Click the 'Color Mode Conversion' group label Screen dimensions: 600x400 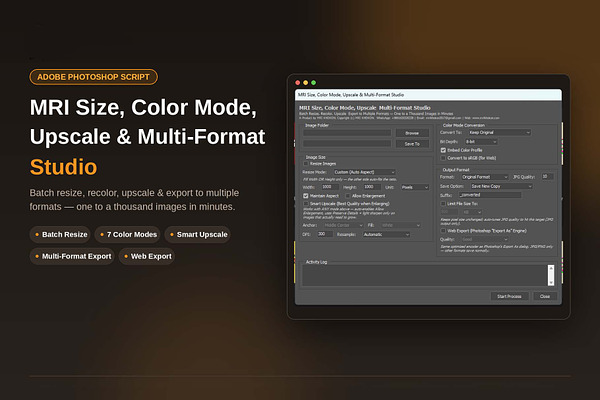pyautogui.click(x=464, y=125)
